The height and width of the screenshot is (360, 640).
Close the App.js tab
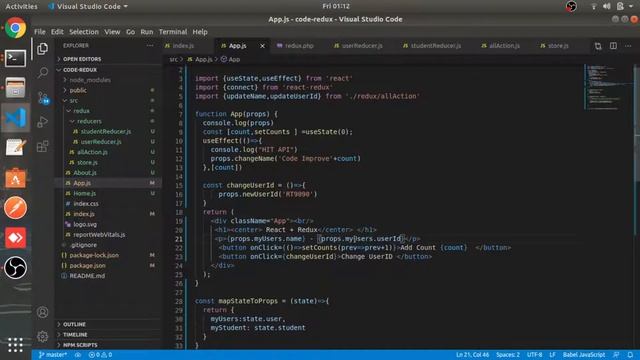click(262, 46)
